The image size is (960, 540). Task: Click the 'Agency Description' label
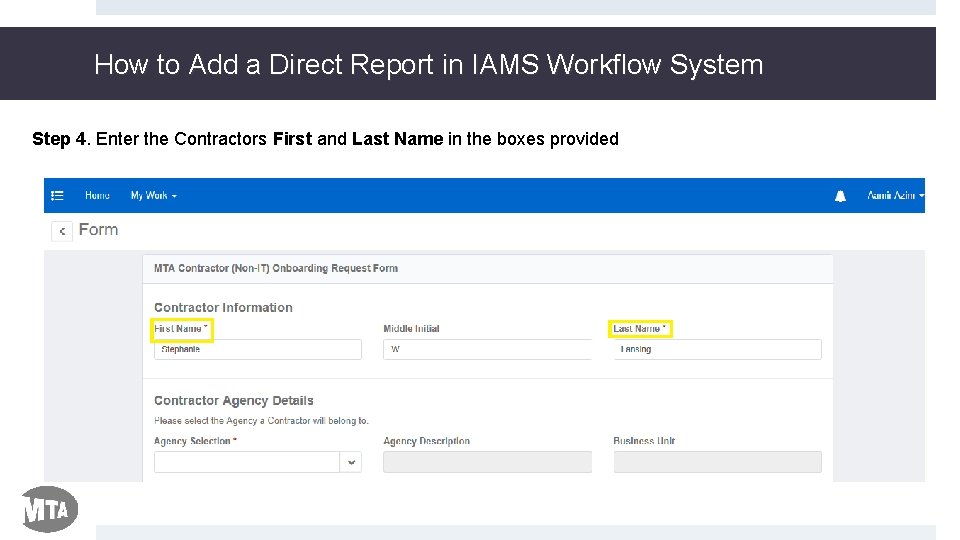pos(426,441)
